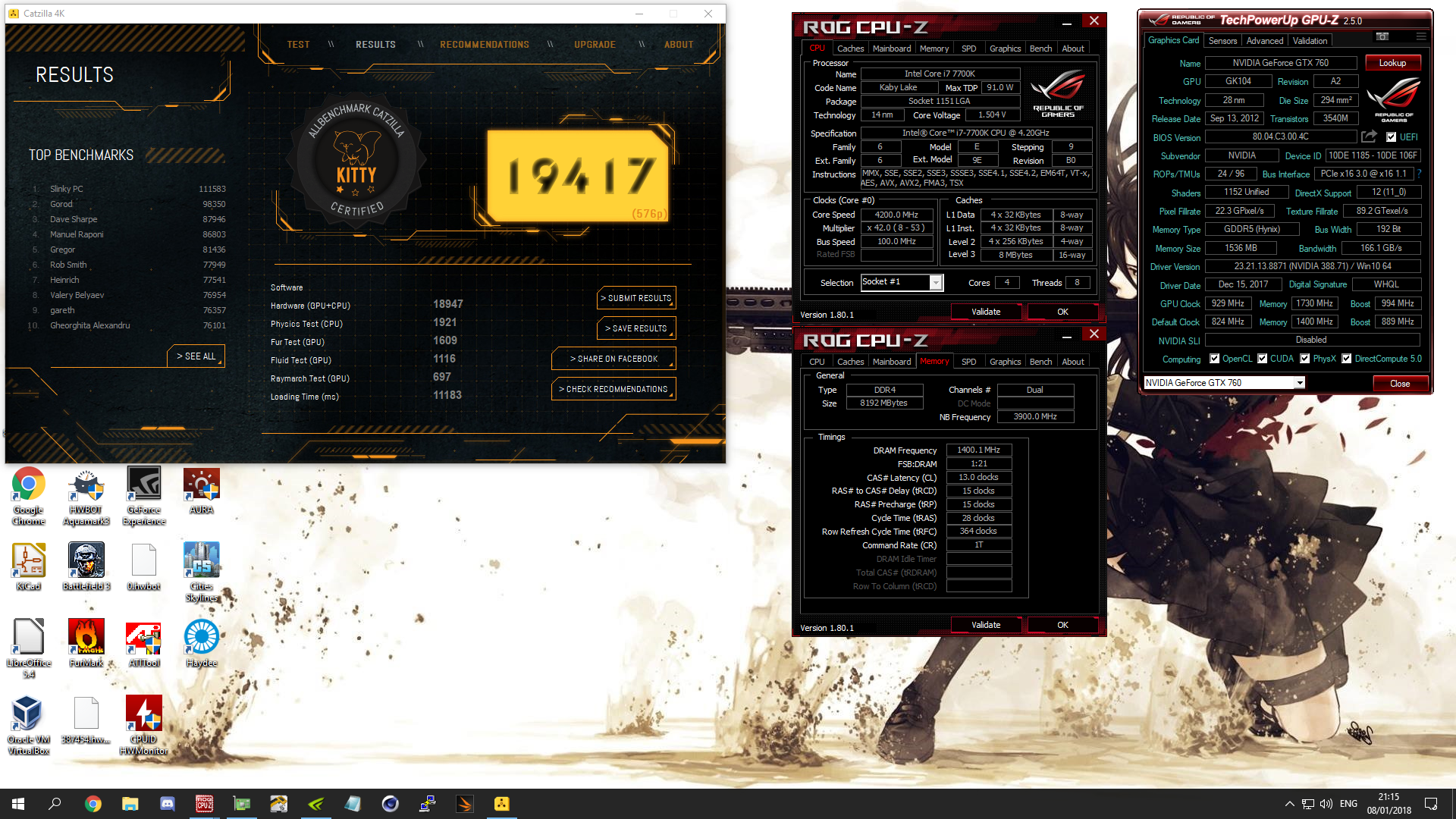Open the GPU-Z hamburger menu
1456x819 pixels.
click(x=1421, y=36)
